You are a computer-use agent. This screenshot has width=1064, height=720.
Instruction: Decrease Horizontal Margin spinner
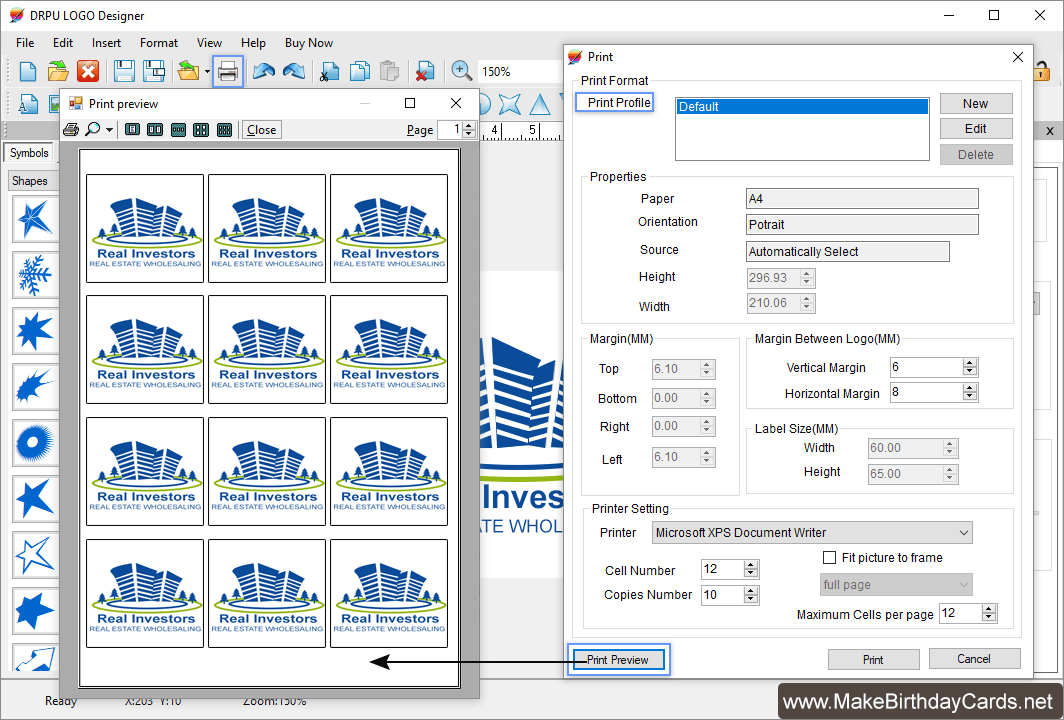tap(970, 396)
